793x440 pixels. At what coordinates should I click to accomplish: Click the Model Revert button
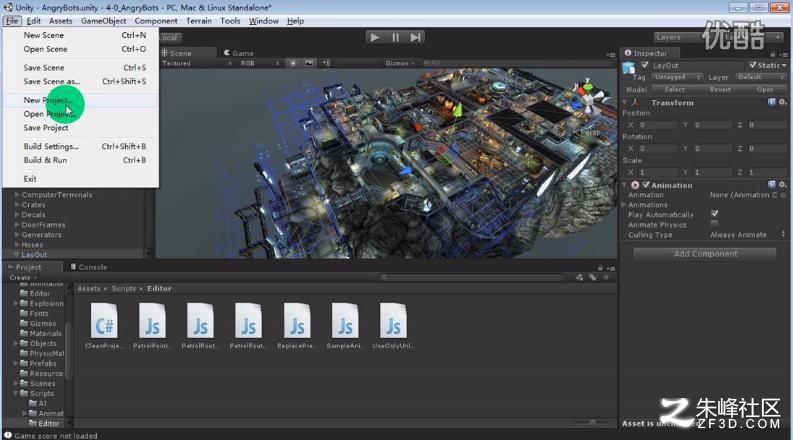(x=720, y=89)
